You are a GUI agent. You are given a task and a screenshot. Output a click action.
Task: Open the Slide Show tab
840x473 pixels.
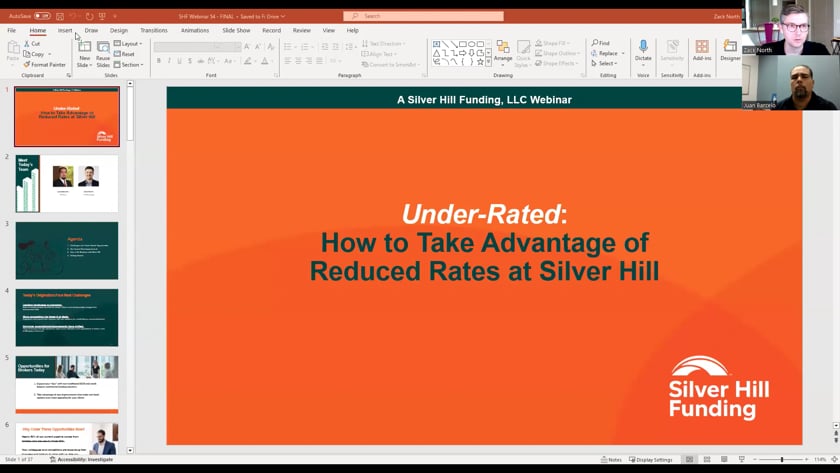[236, 31]
